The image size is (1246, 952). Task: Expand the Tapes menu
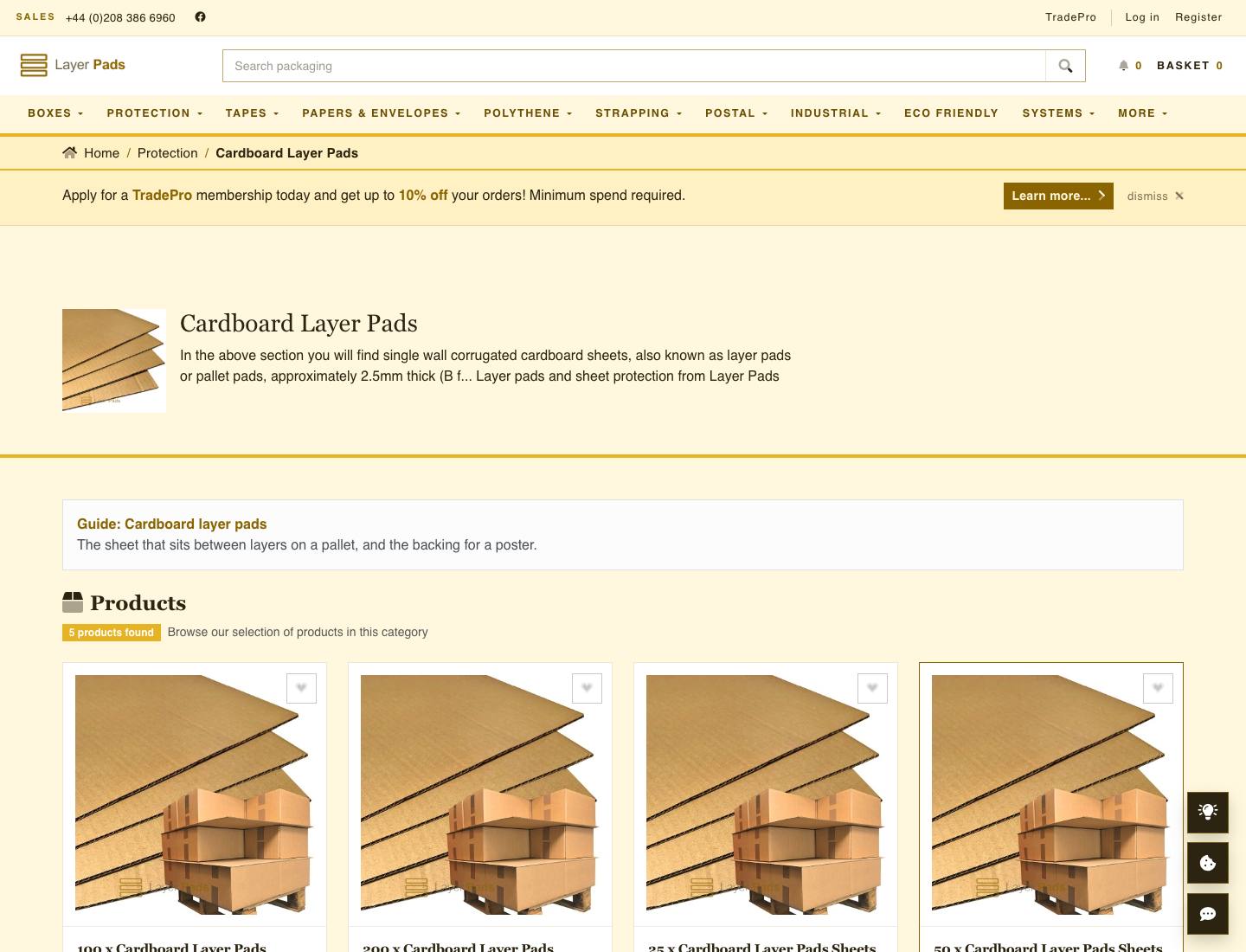(252, 113)
